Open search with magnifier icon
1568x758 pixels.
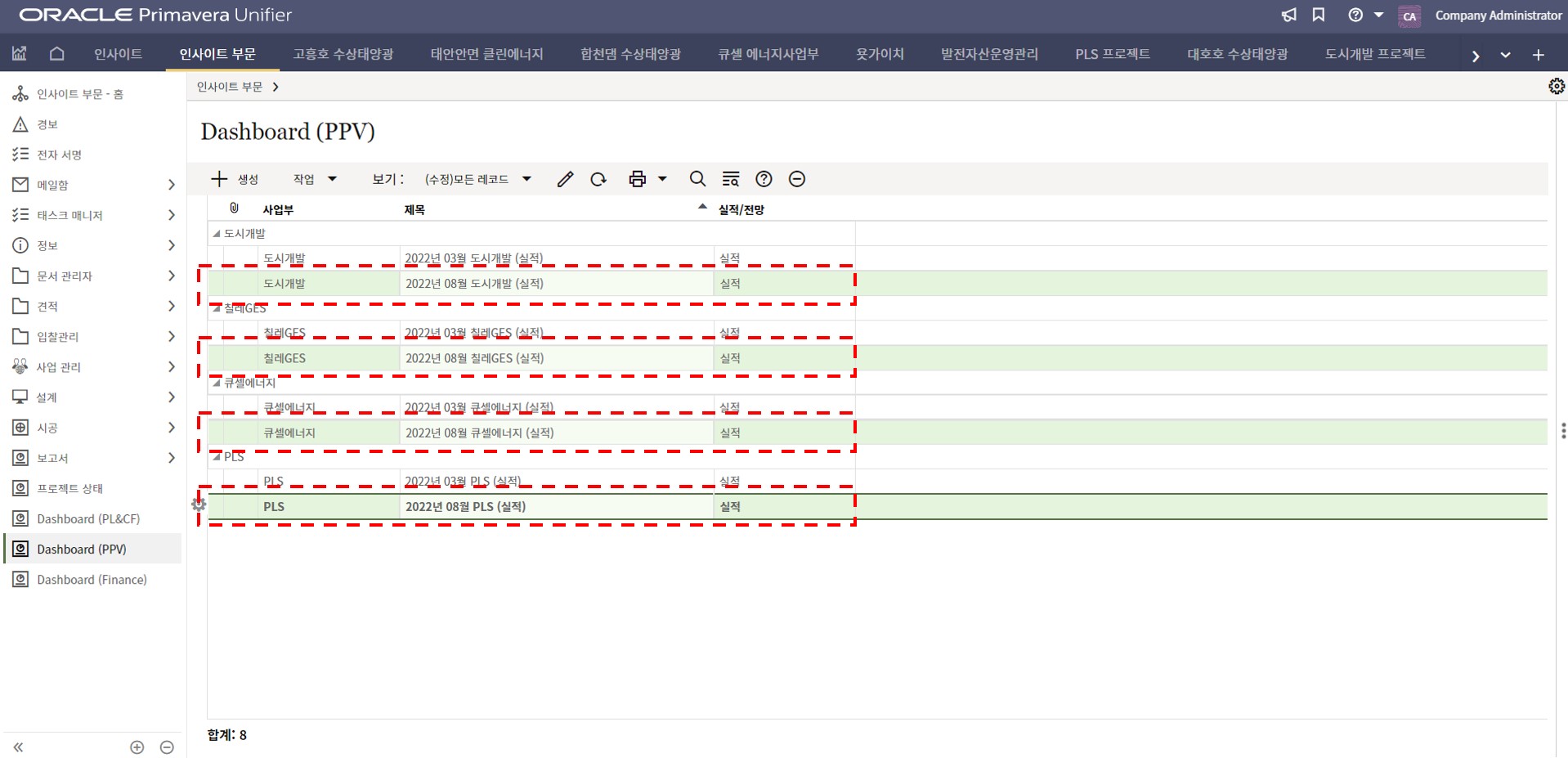coord(697,179)
